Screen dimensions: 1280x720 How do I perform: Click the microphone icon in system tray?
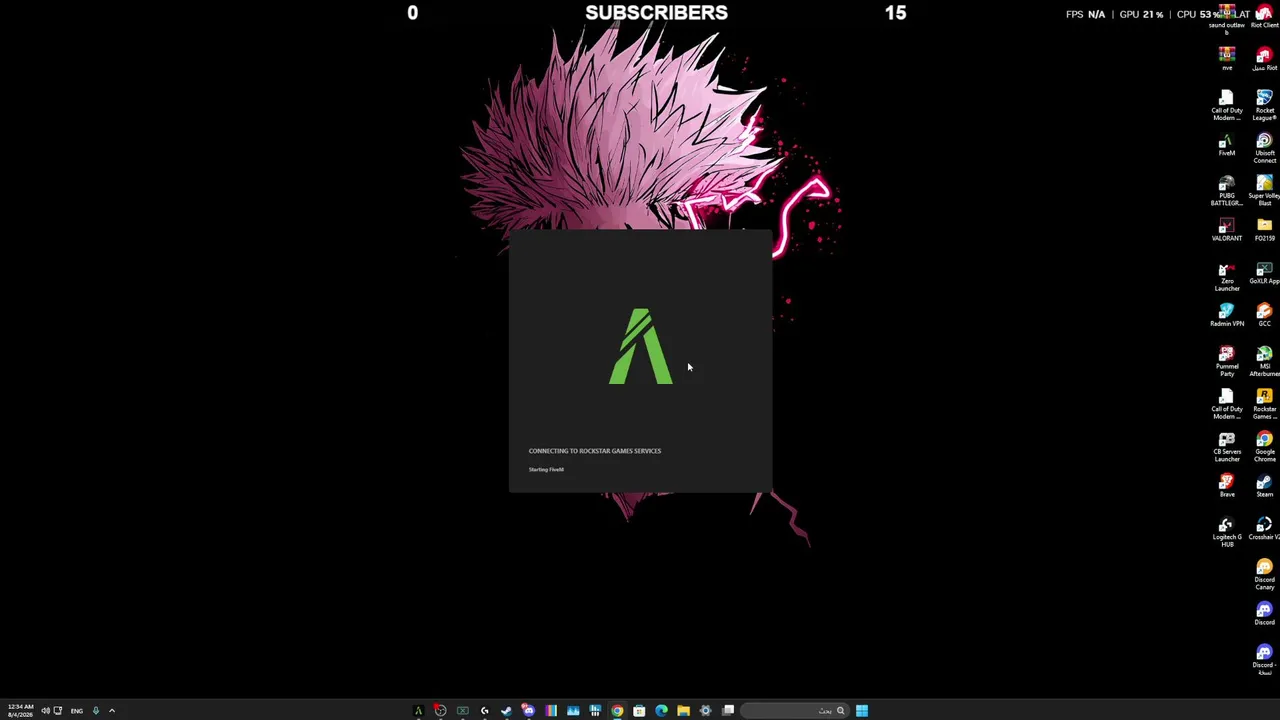coord(96,711)
